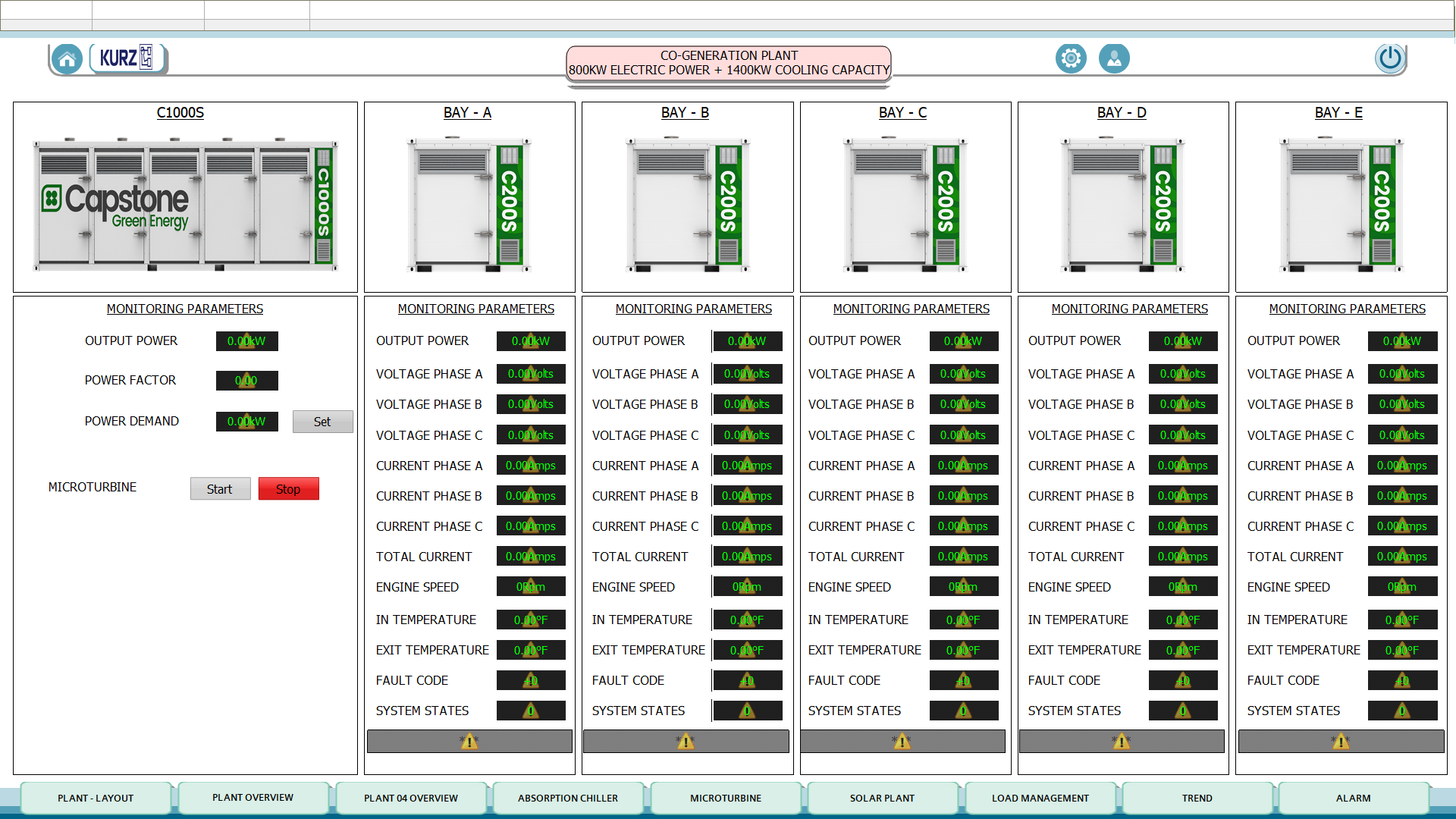Click BAY - C TOTAL CURRENT value
The image size is (1456, 819).
point(963,557)
